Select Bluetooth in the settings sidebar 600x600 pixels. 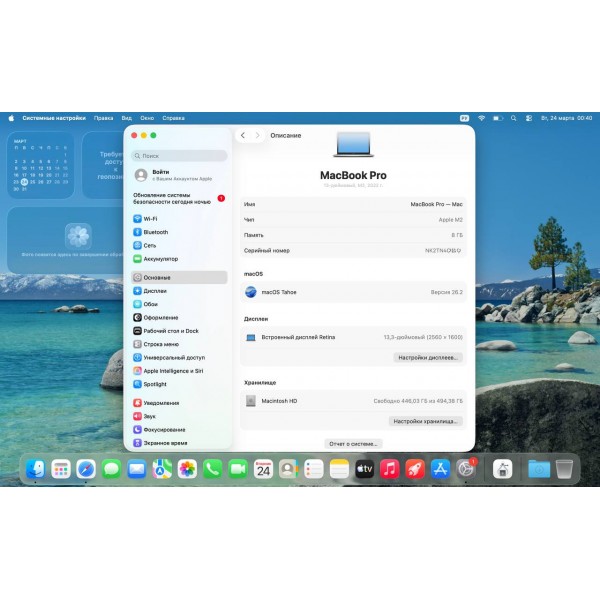155,231
